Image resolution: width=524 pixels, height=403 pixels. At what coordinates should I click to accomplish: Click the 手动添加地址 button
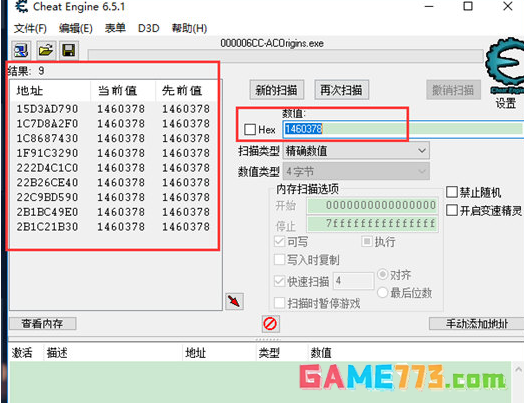tap(477, 323)
